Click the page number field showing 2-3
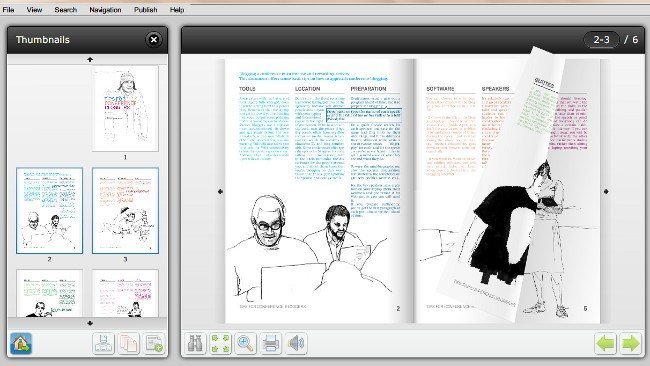The width and height of the screenshot is (650, 366). point(601,40)
